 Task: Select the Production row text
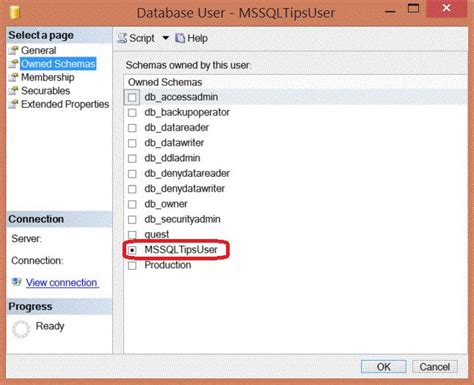pyautogui.click(x=168, y=265)
